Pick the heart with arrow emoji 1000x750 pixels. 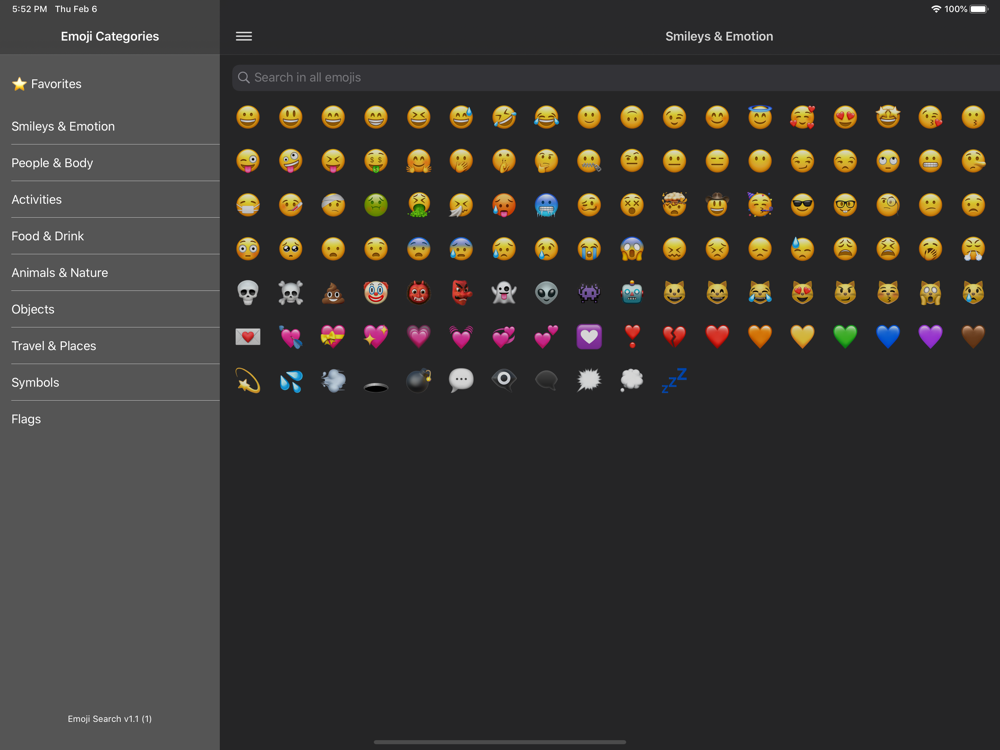291,336
